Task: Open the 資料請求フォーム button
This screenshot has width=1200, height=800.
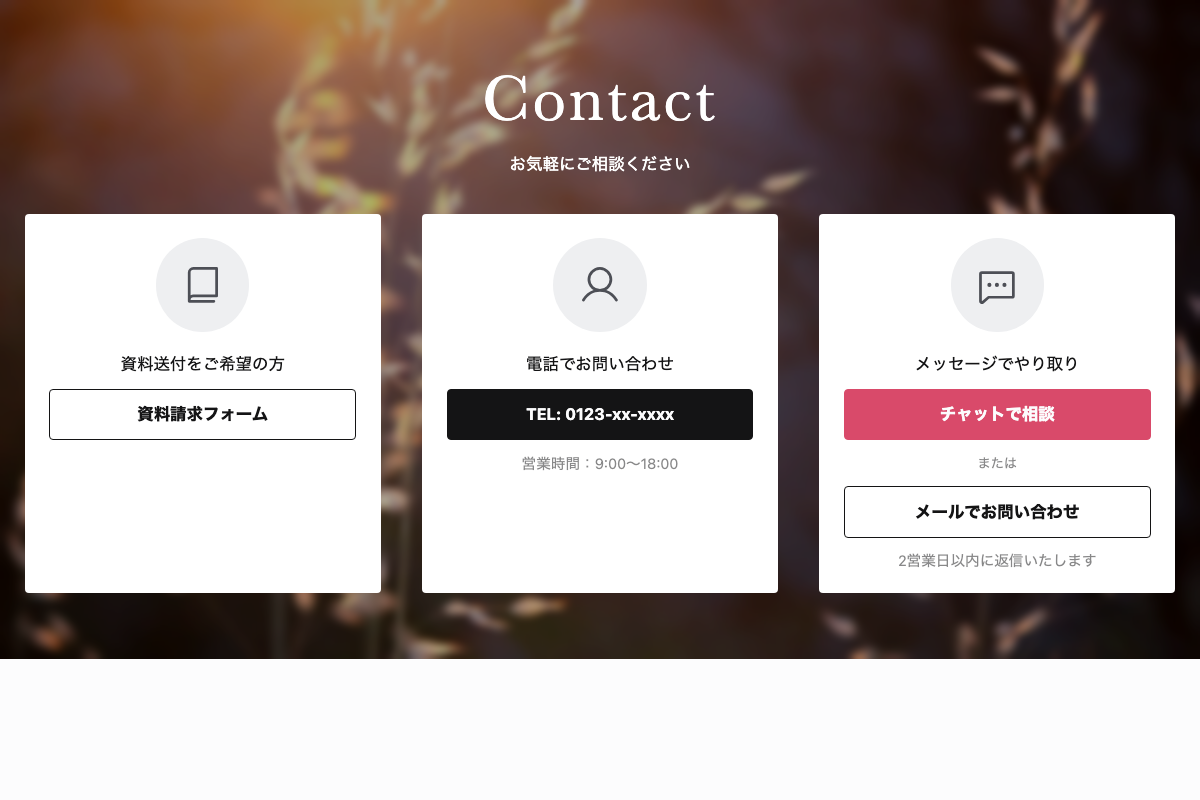Action: click(202, 414)
